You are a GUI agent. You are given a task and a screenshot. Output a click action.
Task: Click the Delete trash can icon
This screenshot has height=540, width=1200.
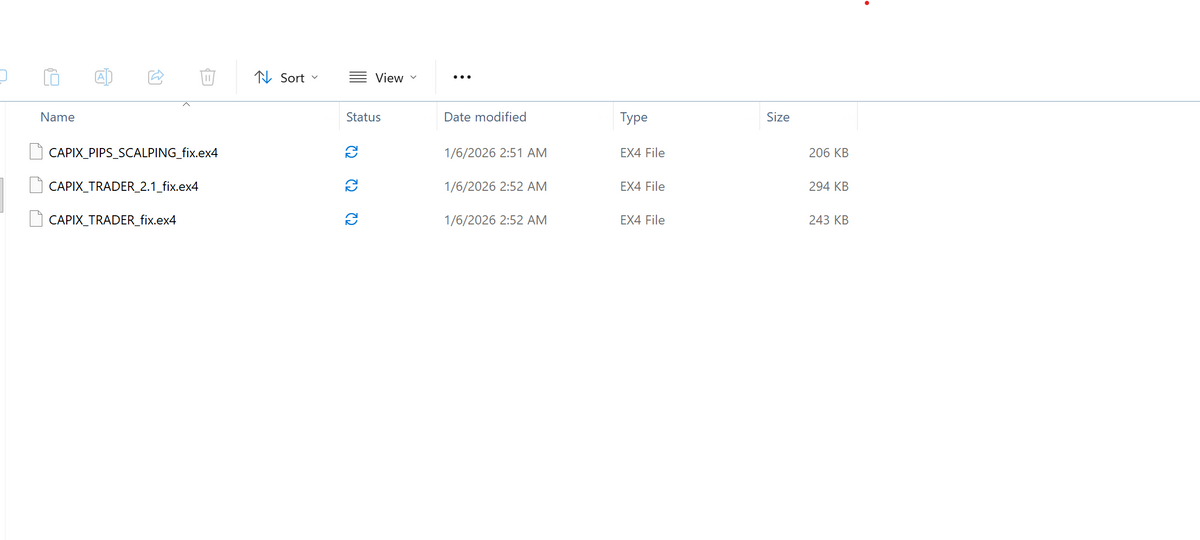coord(207,77)
